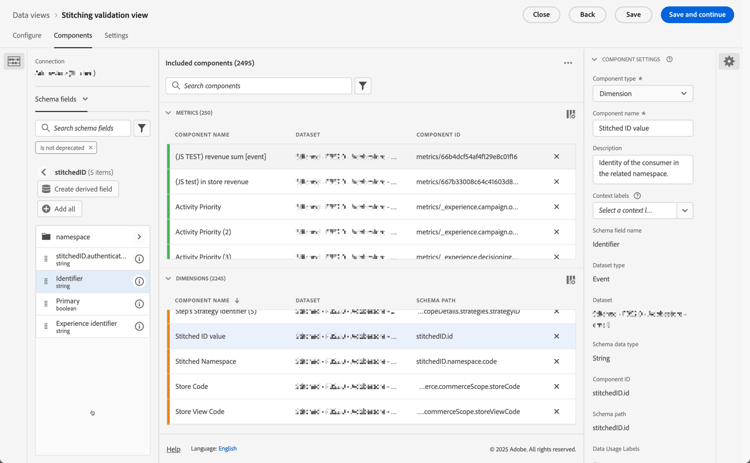Switch to Settings tab

click(x=116, y=35)
